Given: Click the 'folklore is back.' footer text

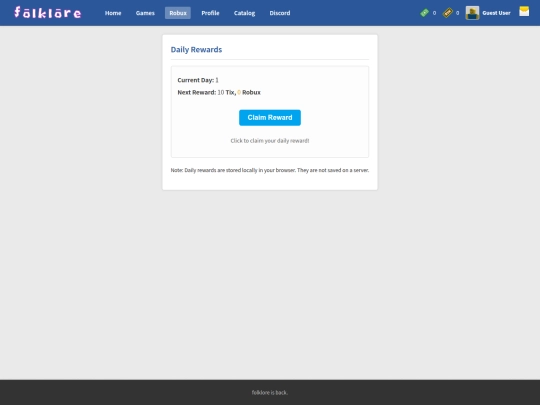Looking at the screenshot, I should [x=270, y=393].
